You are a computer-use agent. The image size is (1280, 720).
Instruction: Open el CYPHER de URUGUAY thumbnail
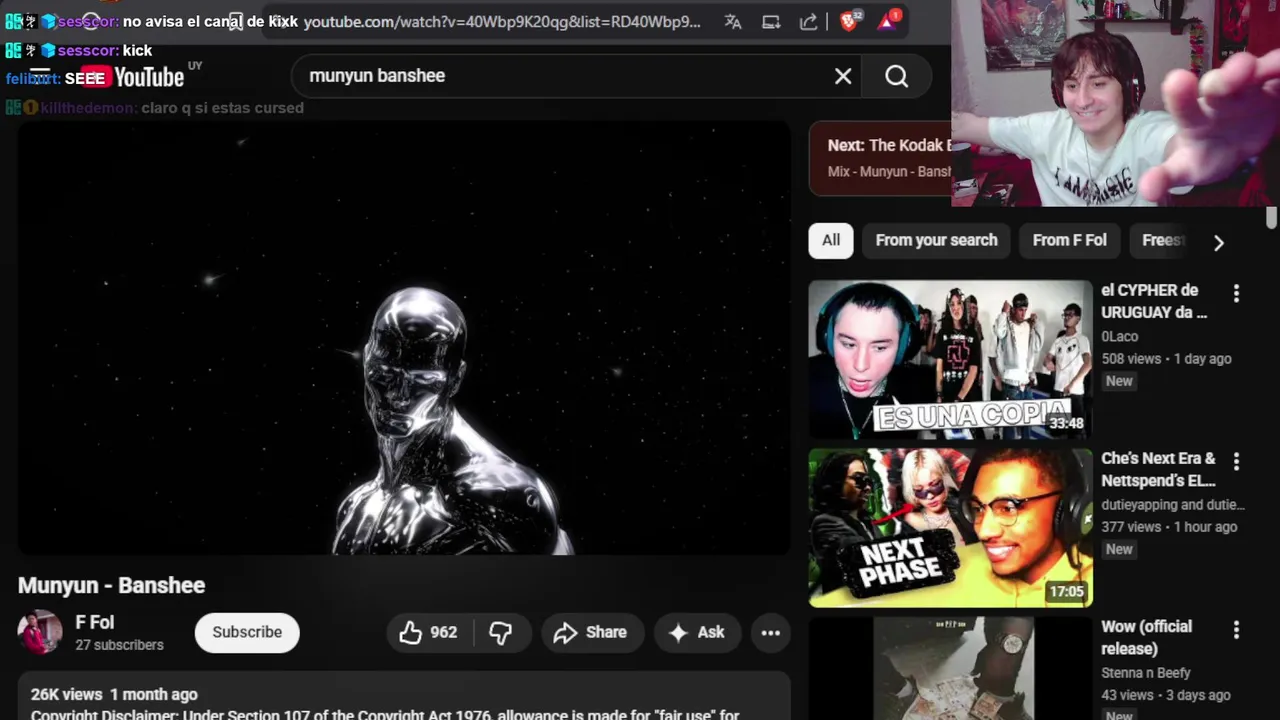tap(950, 359)
